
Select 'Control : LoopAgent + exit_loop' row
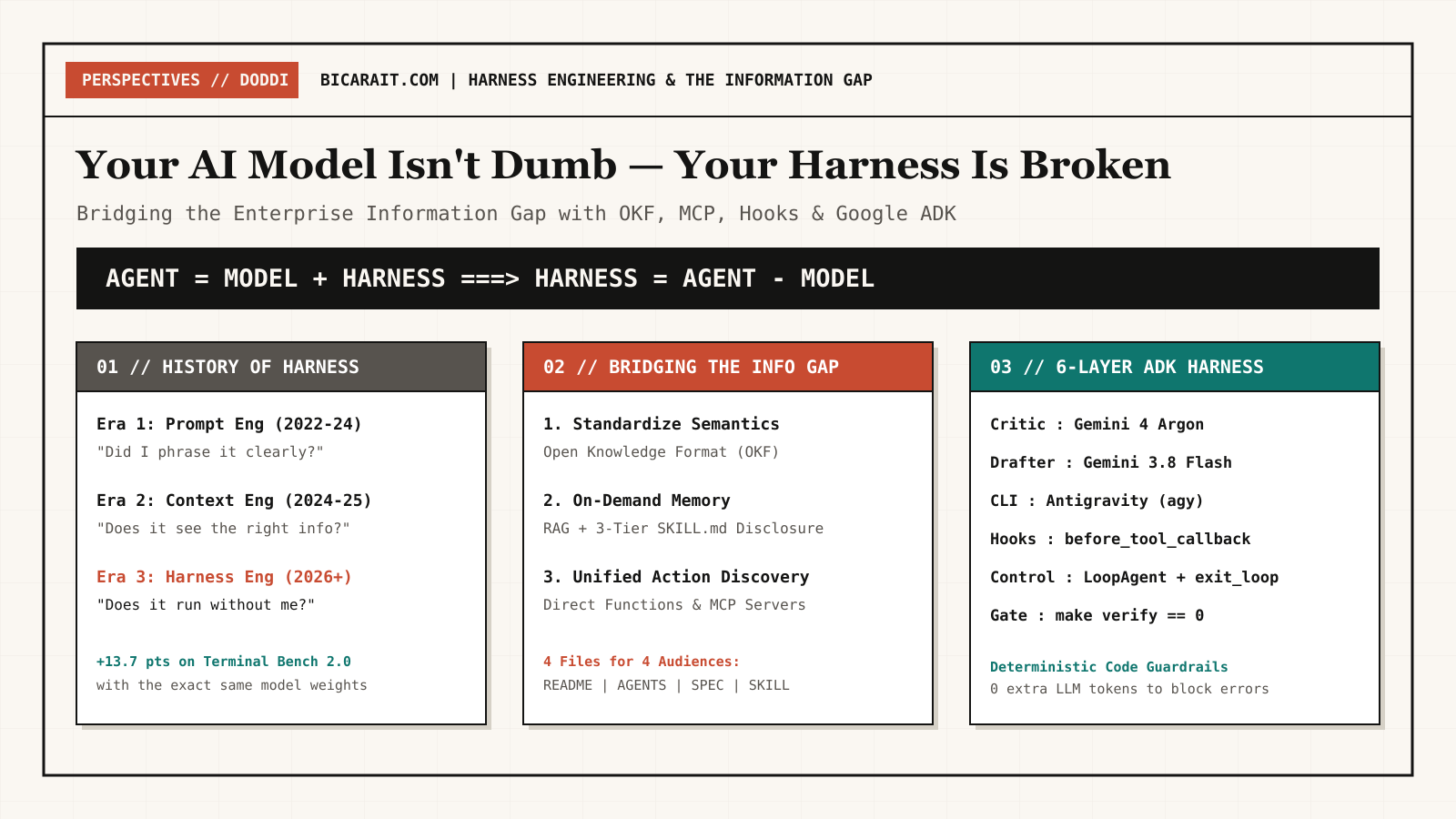point(1134,577)
